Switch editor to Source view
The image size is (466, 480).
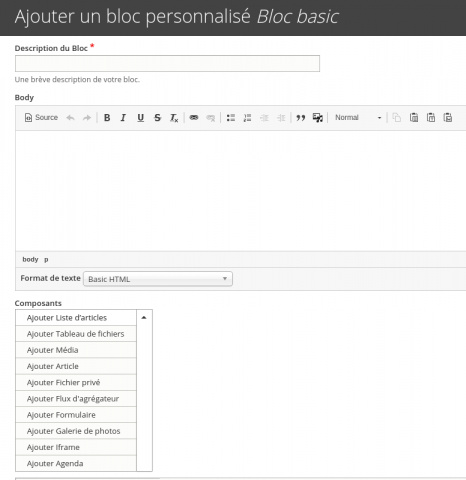41,118
